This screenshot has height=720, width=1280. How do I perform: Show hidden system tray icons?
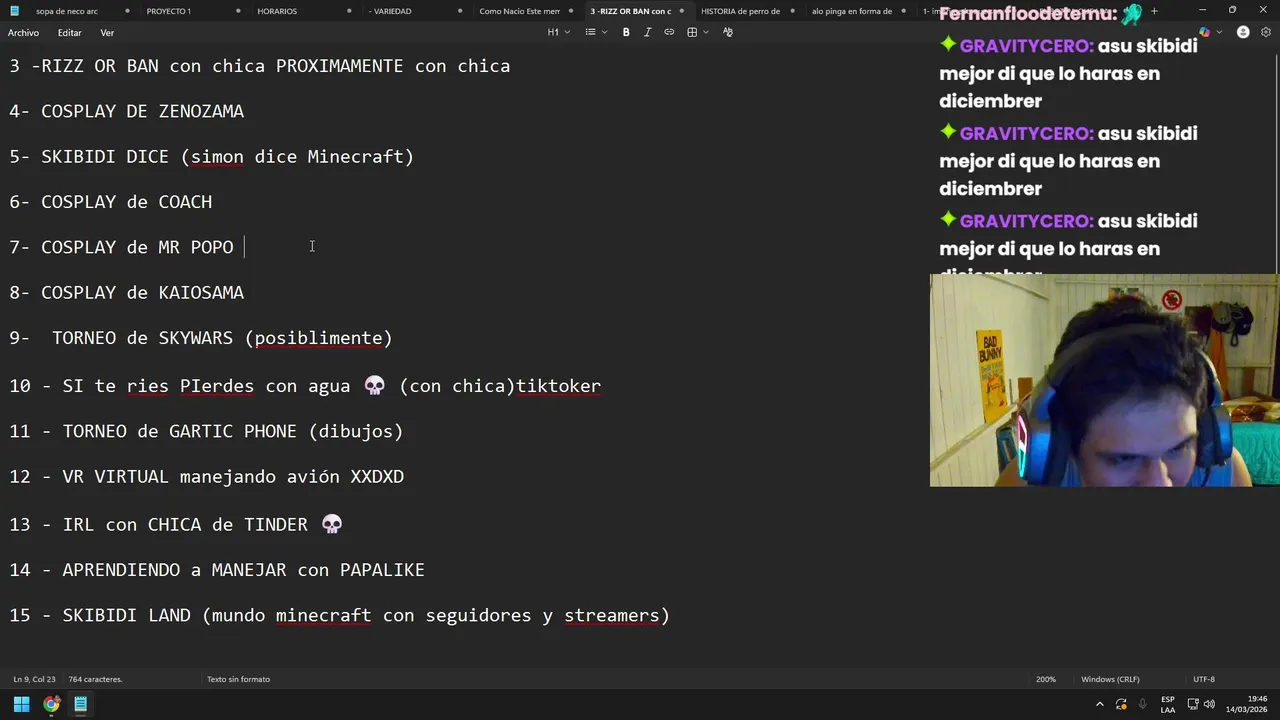(x=1100, y=704)
